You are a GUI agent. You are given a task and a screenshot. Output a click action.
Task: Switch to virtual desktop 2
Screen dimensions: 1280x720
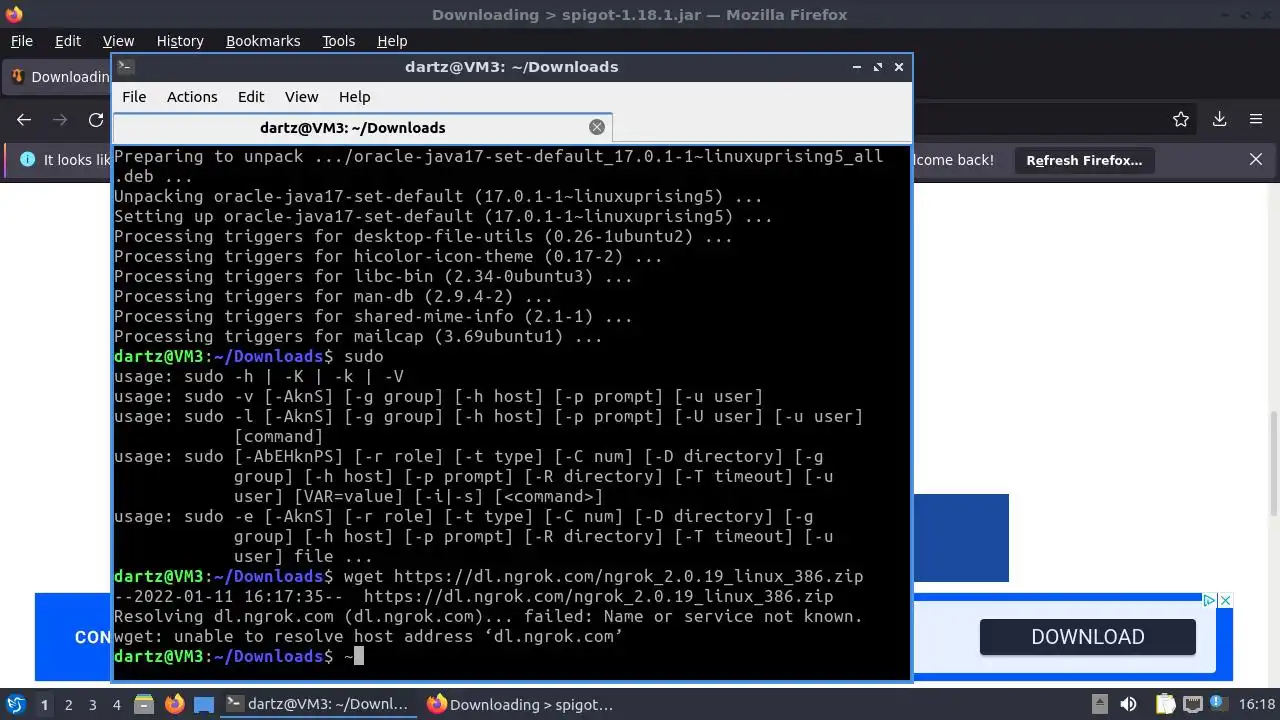point(68,704)
